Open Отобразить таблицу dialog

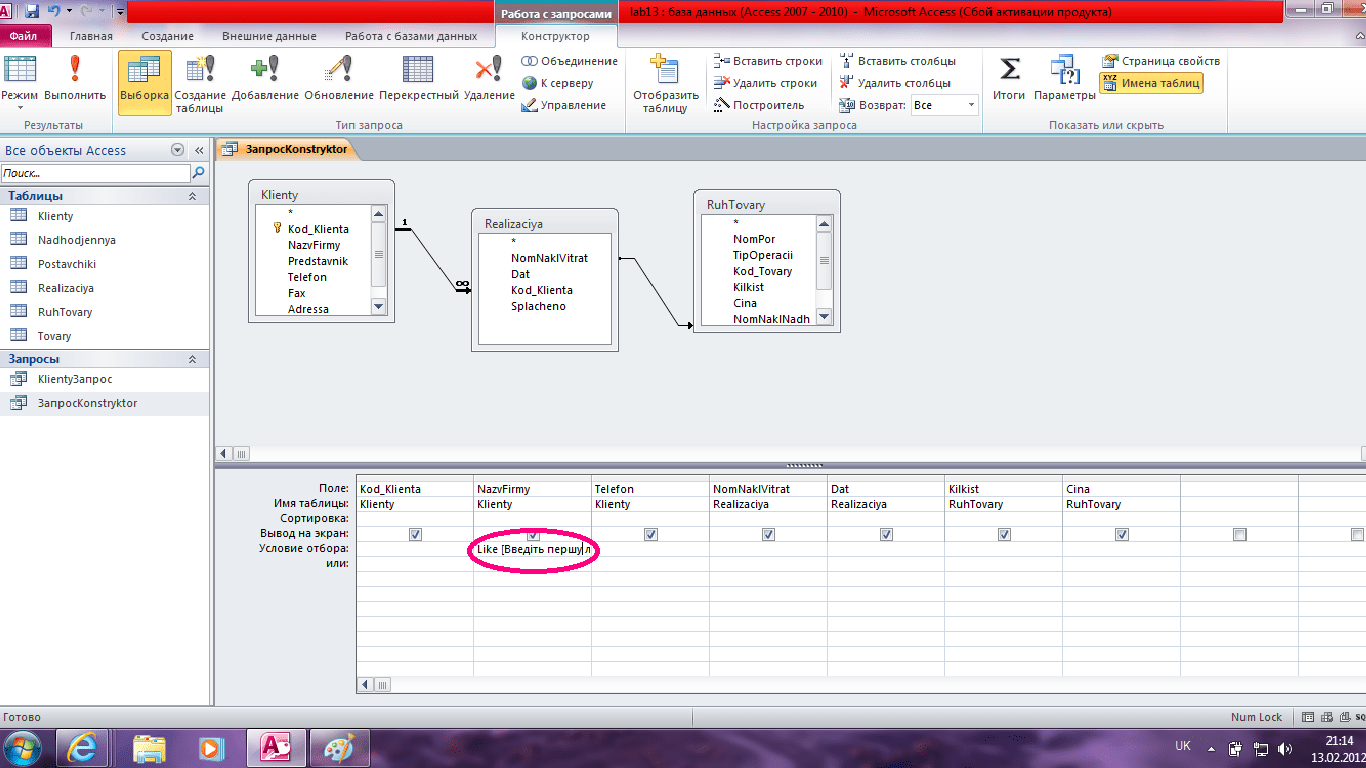click(665, 82)
